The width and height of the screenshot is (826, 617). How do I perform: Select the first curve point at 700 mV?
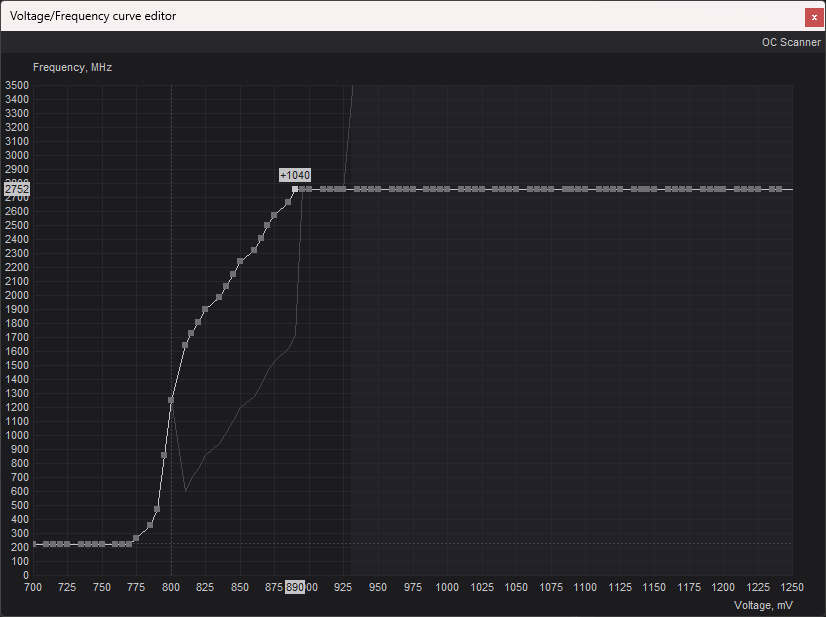34,544
